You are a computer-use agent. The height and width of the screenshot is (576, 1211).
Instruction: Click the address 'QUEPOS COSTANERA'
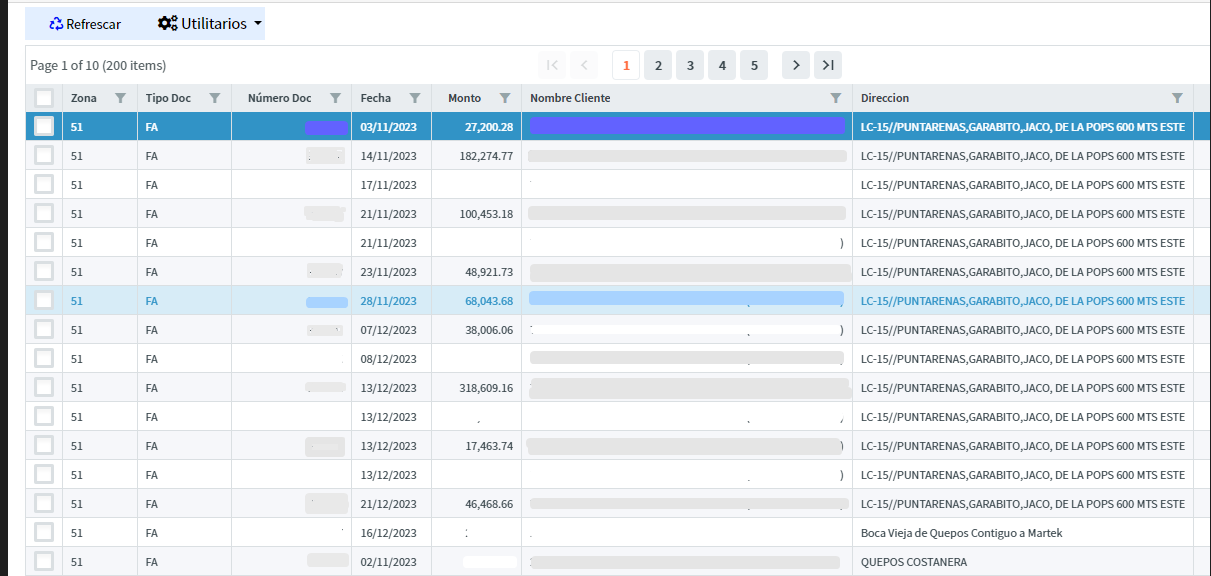tap(914, 562)
